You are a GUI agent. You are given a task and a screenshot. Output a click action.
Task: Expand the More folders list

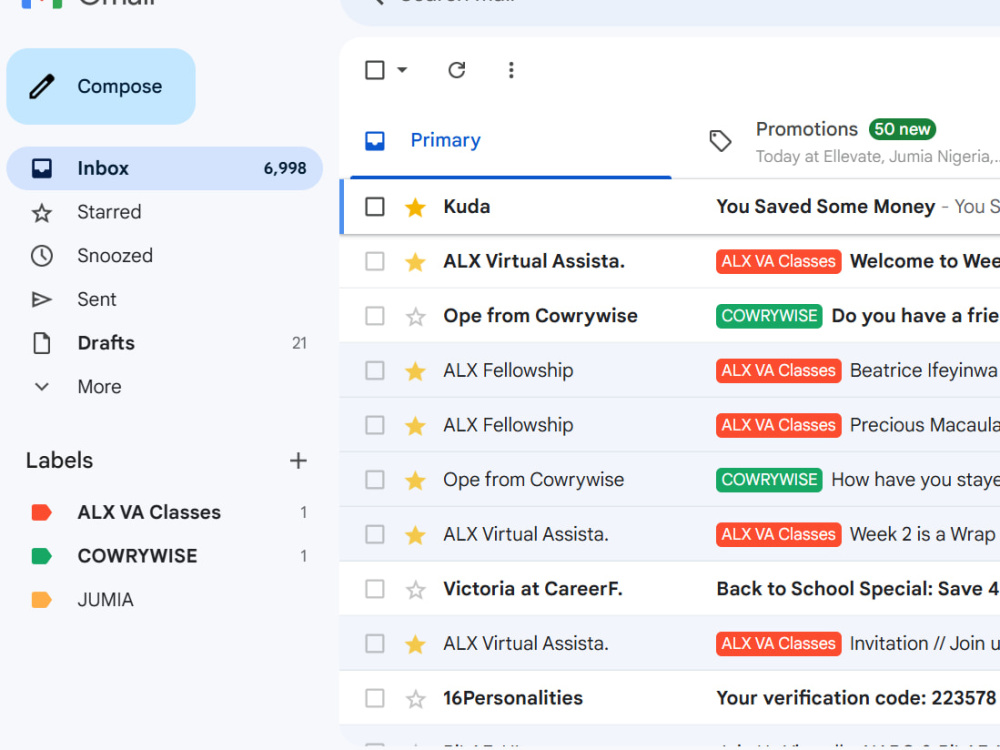[165, 386]
